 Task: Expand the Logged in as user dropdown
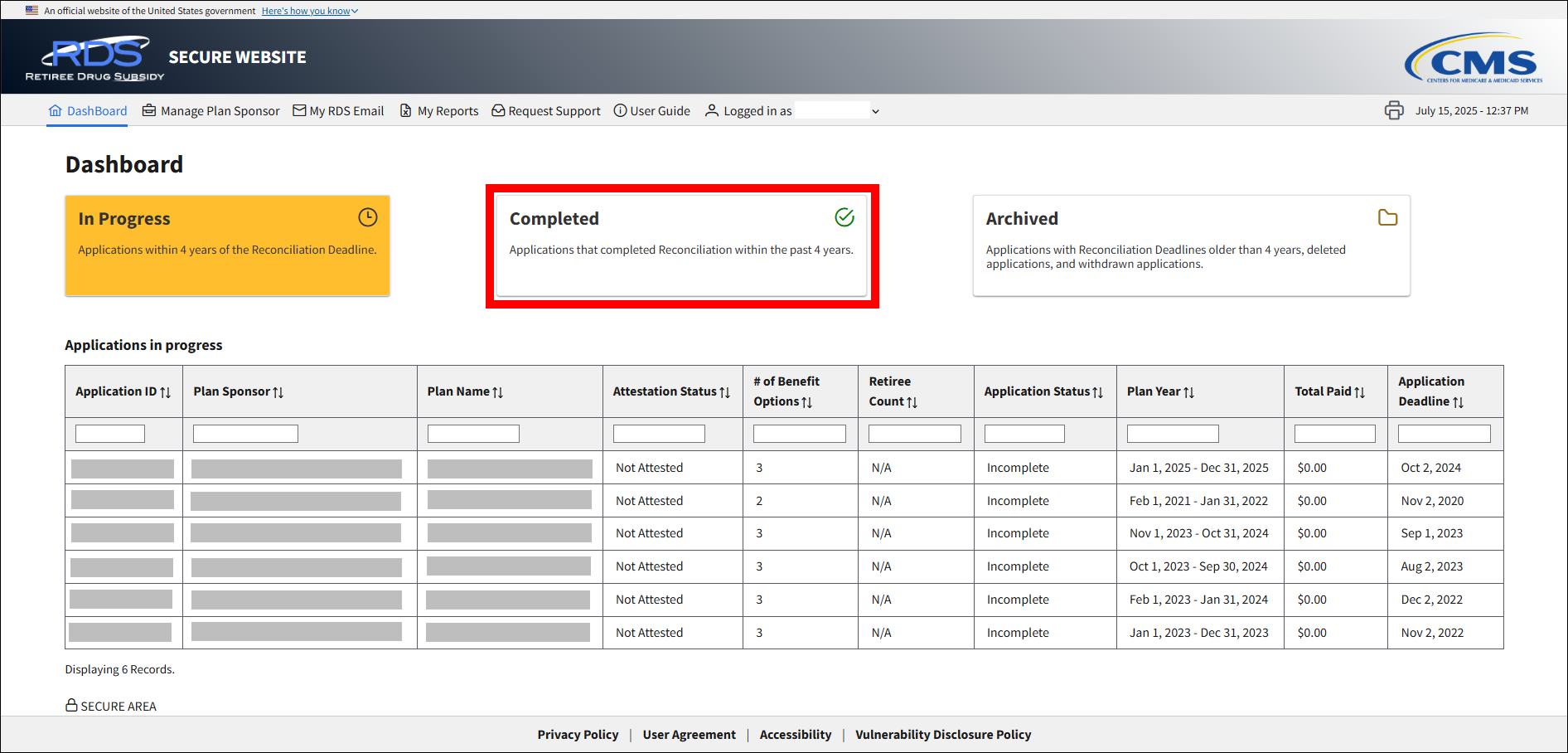875,111
